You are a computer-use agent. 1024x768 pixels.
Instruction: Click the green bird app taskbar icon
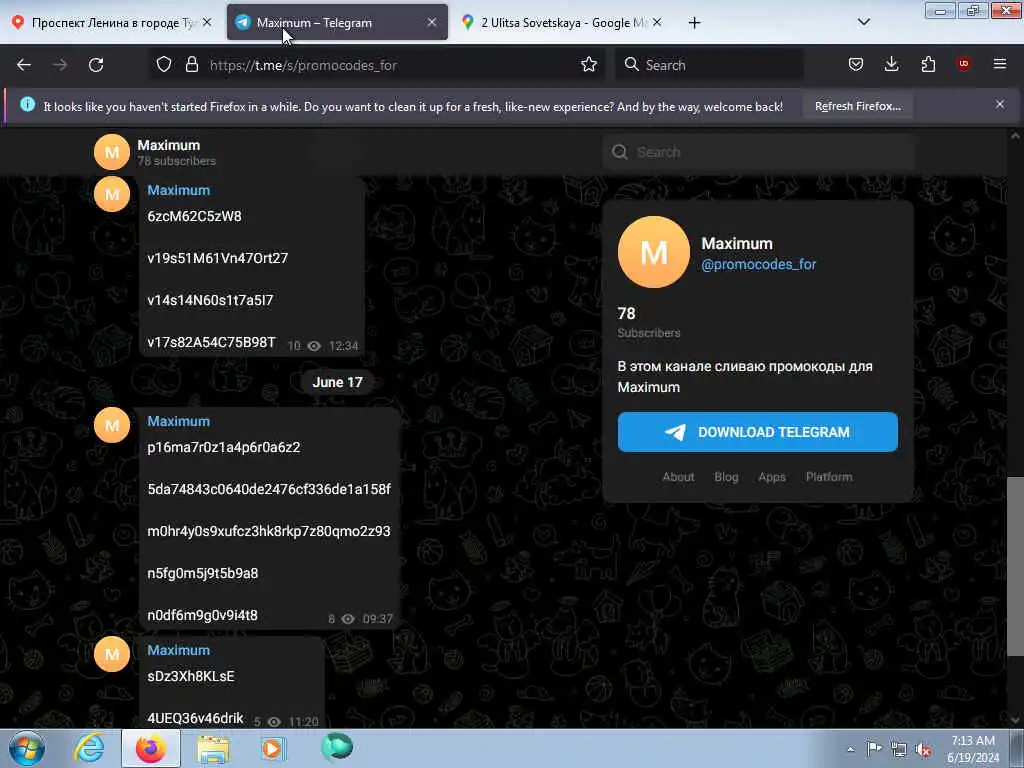click(x=337, y=747)
